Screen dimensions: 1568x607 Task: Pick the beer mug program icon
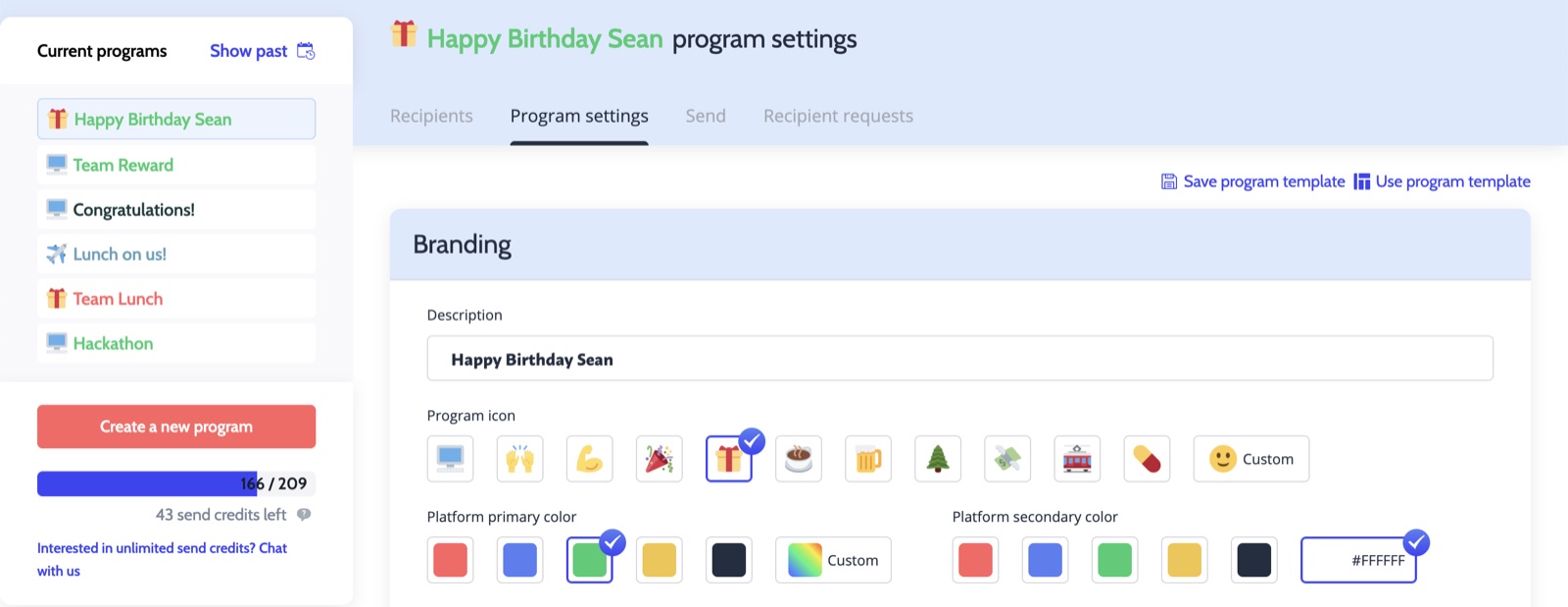[x=868, y=459]
